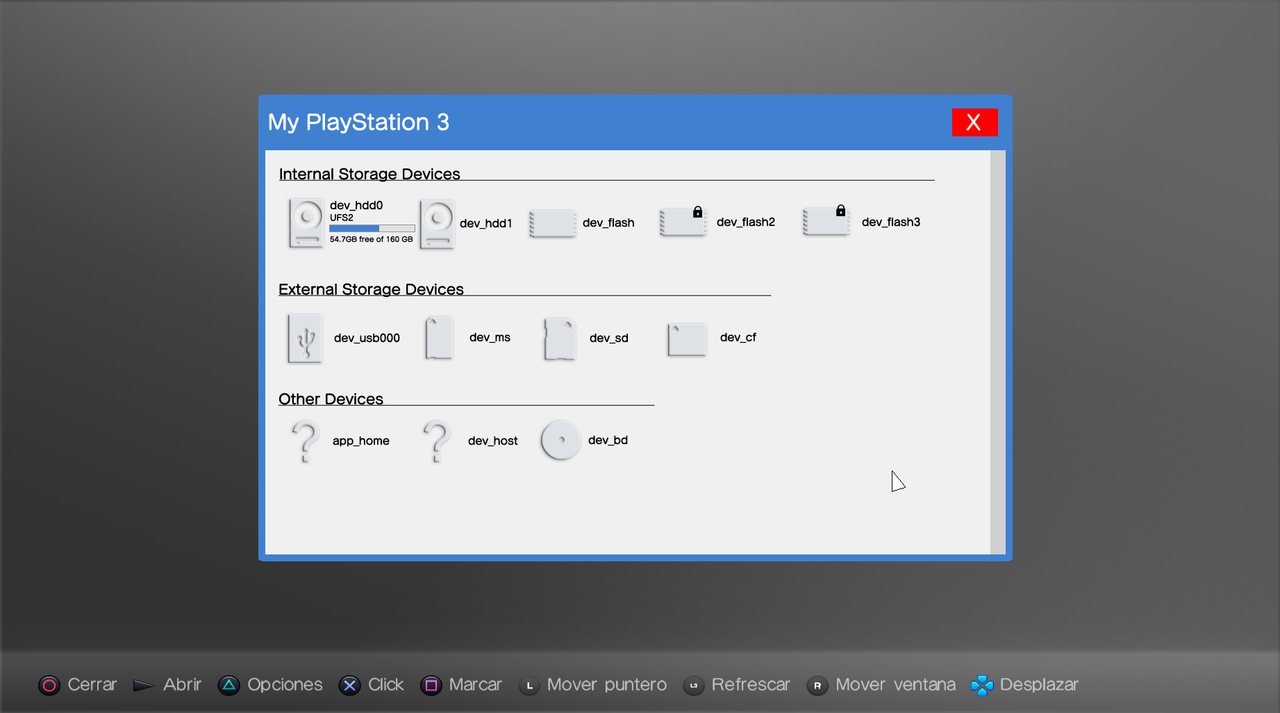The height and width of the screenshot is (713, 1280).
Task: Open the dev_hdd0 hard drive icon
Action: (x=307, y=223)
